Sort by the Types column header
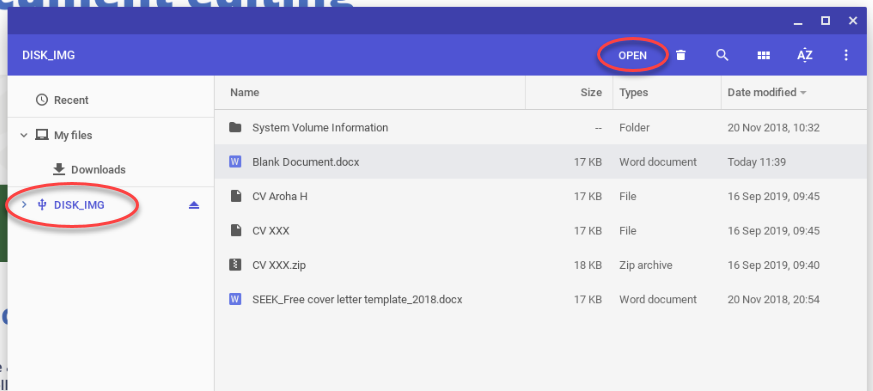Viewport: 873px width, 391px height. (x=634, y=92)
